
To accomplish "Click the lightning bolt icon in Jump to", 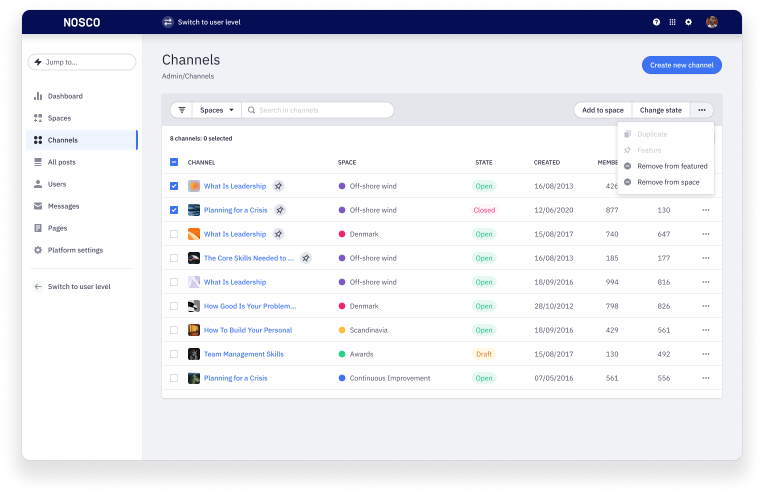I will tap(38, 62).
